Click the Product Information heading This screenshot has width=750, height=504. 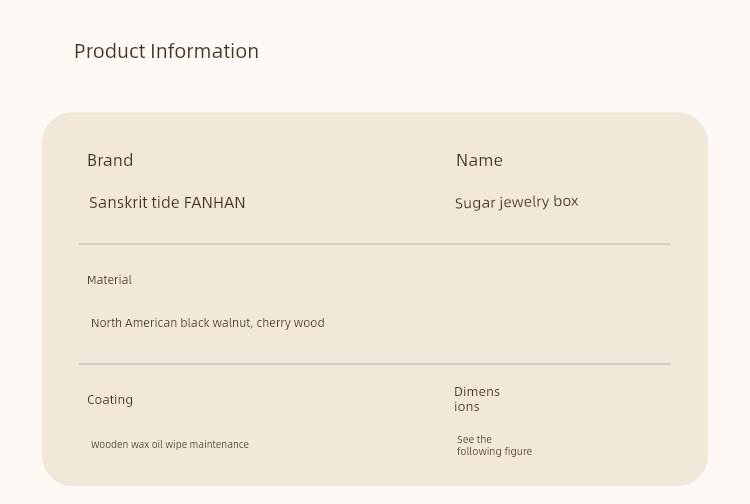(x=166, y=51)
